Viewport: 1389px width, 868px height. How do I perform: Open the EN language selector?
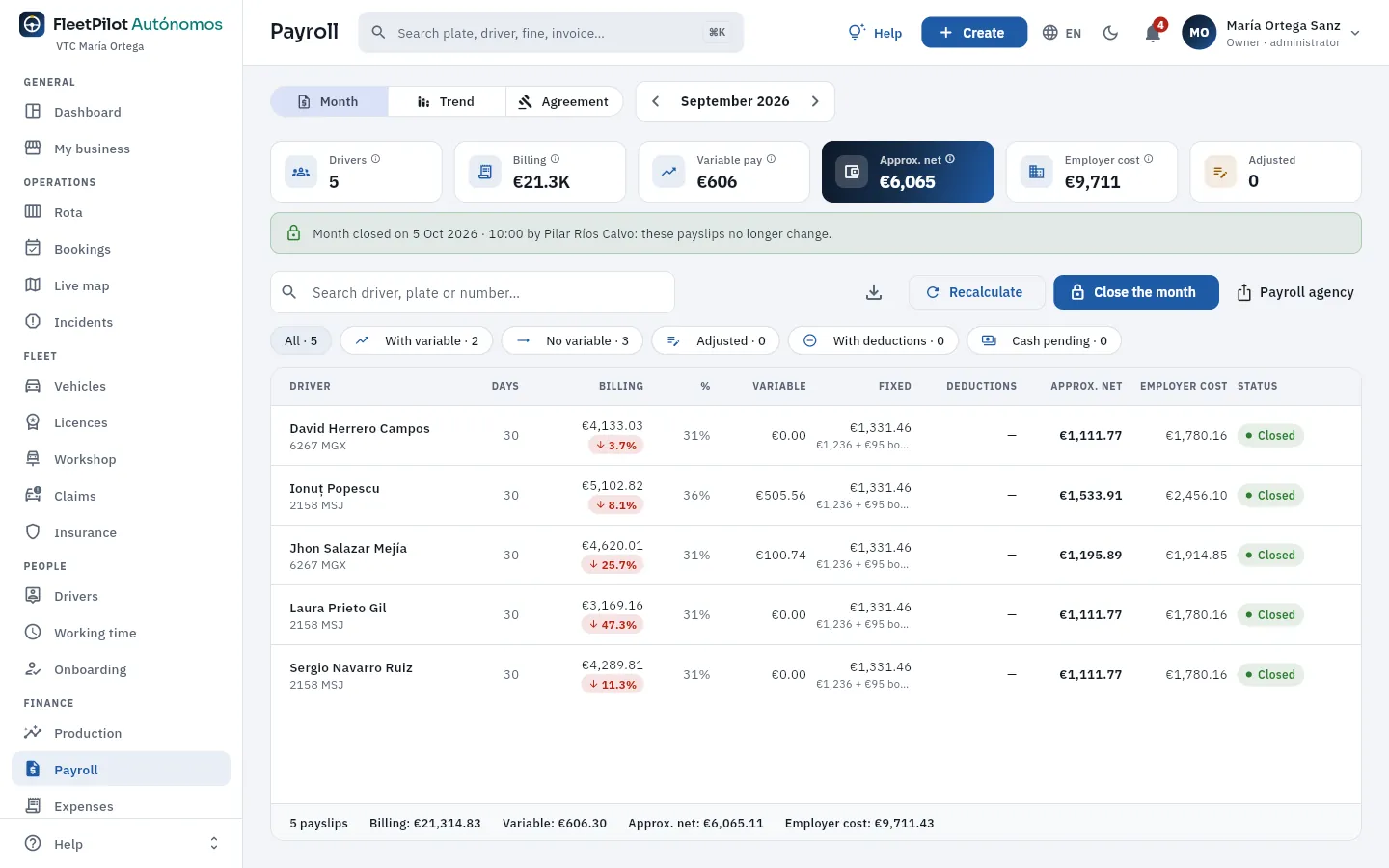pos(1062,33)
